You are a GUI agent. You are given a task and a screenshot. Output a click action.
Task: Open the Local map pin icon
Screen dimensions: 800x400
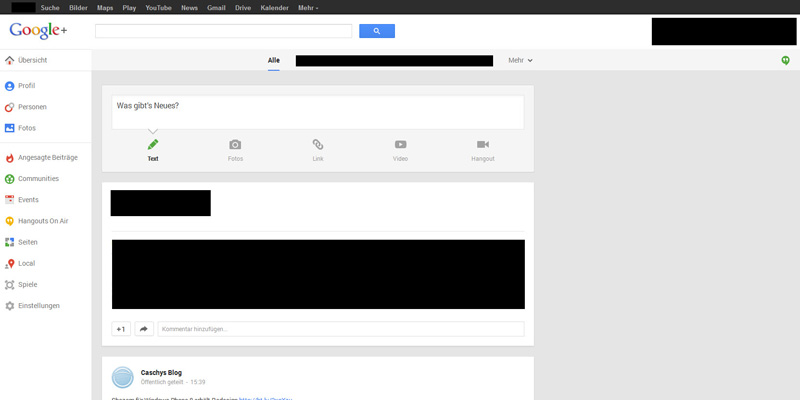click(9, 264)
